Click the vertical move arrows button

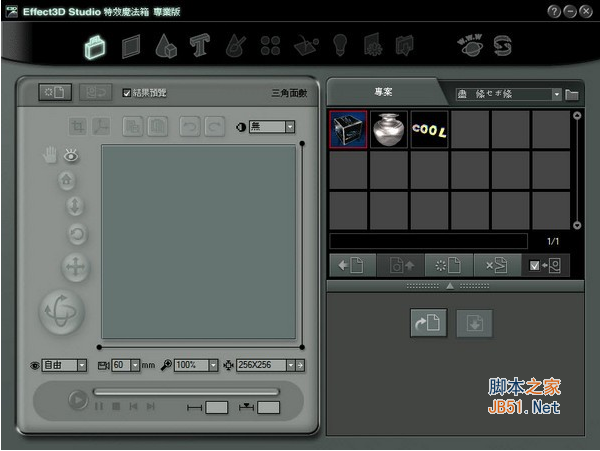click(75, 206)
